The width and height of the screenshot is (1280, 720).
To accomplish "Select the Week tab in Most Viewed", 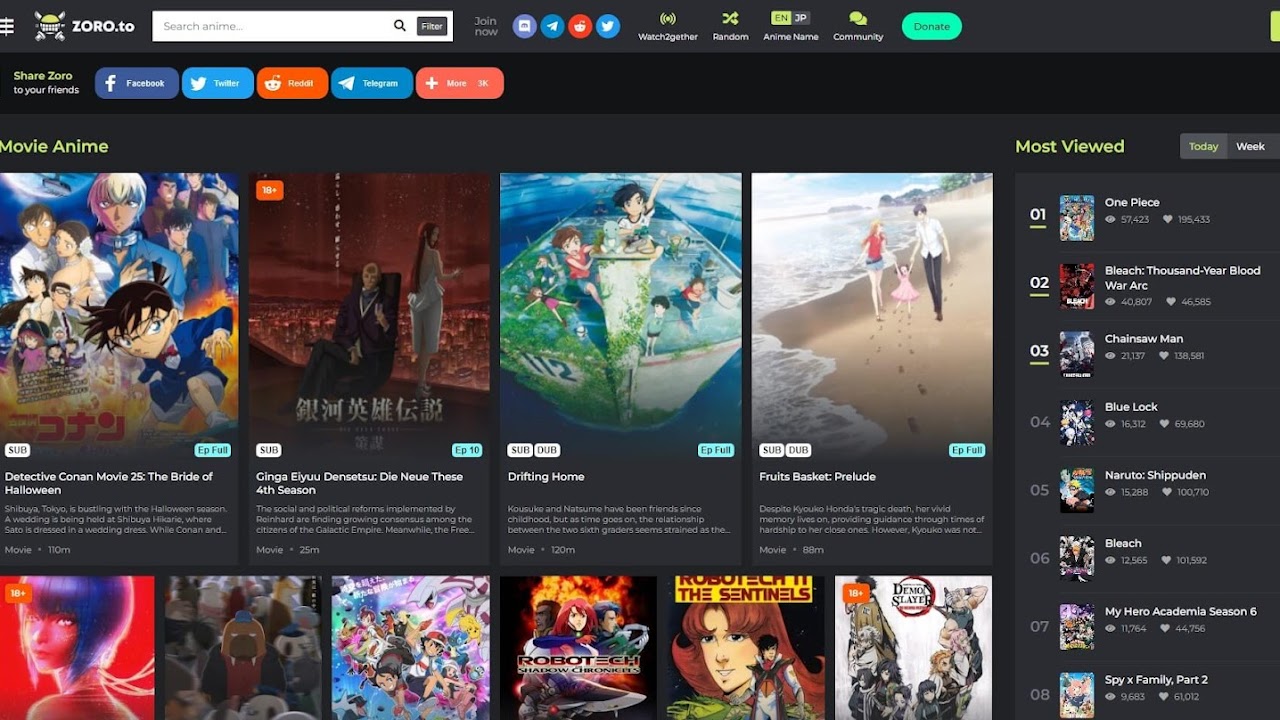I will 1251,146.
